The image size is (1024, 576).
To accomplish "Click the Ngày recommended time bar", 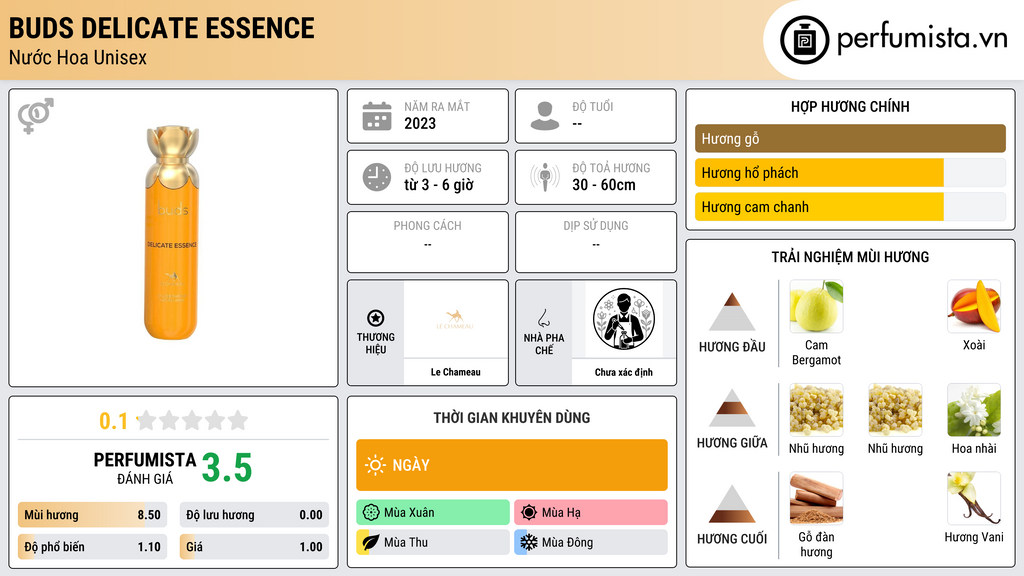I will 512,465.
